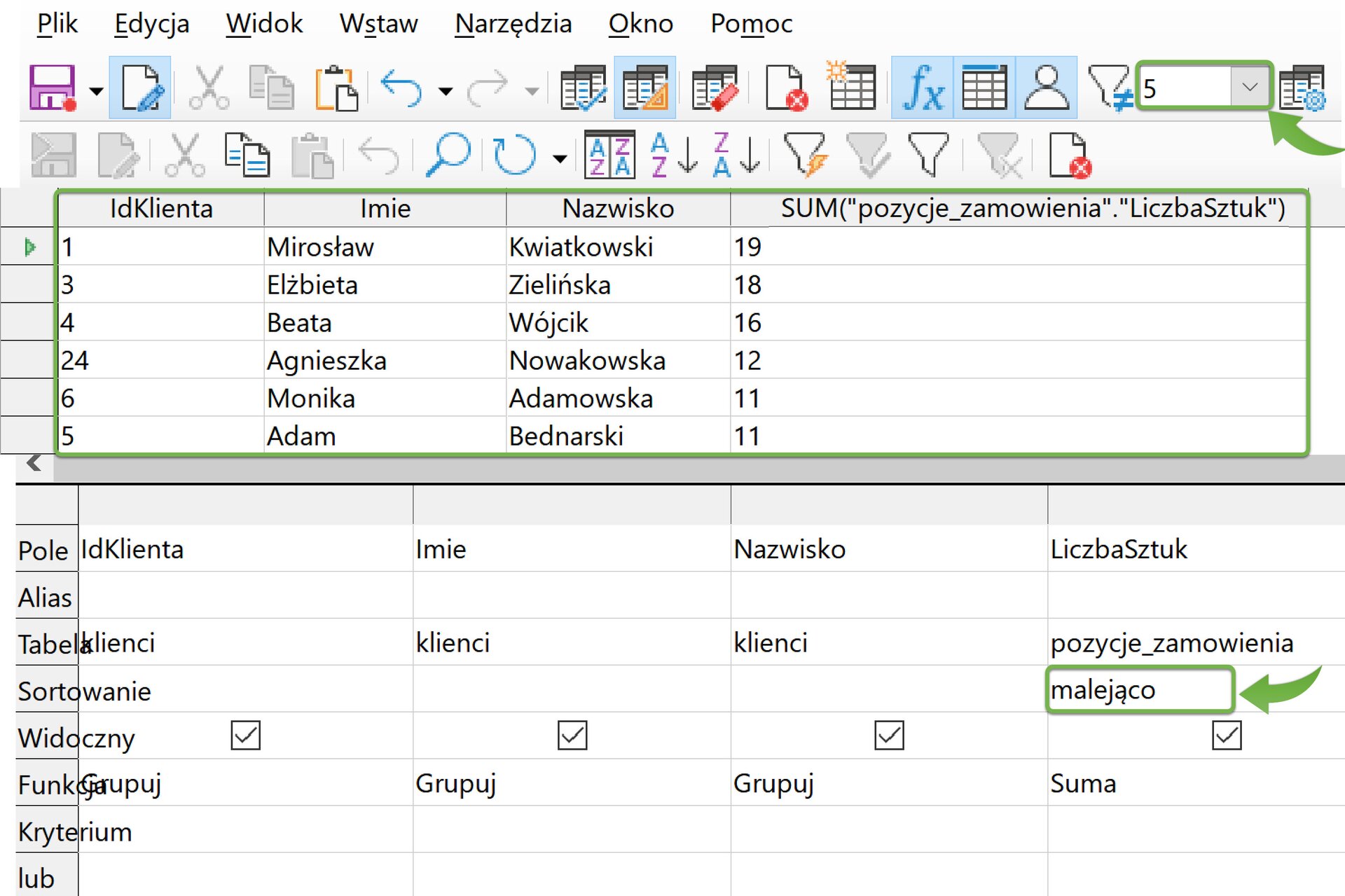
Task: Toggle the Distinct Values filter icon
Action: click(1110, 88)
